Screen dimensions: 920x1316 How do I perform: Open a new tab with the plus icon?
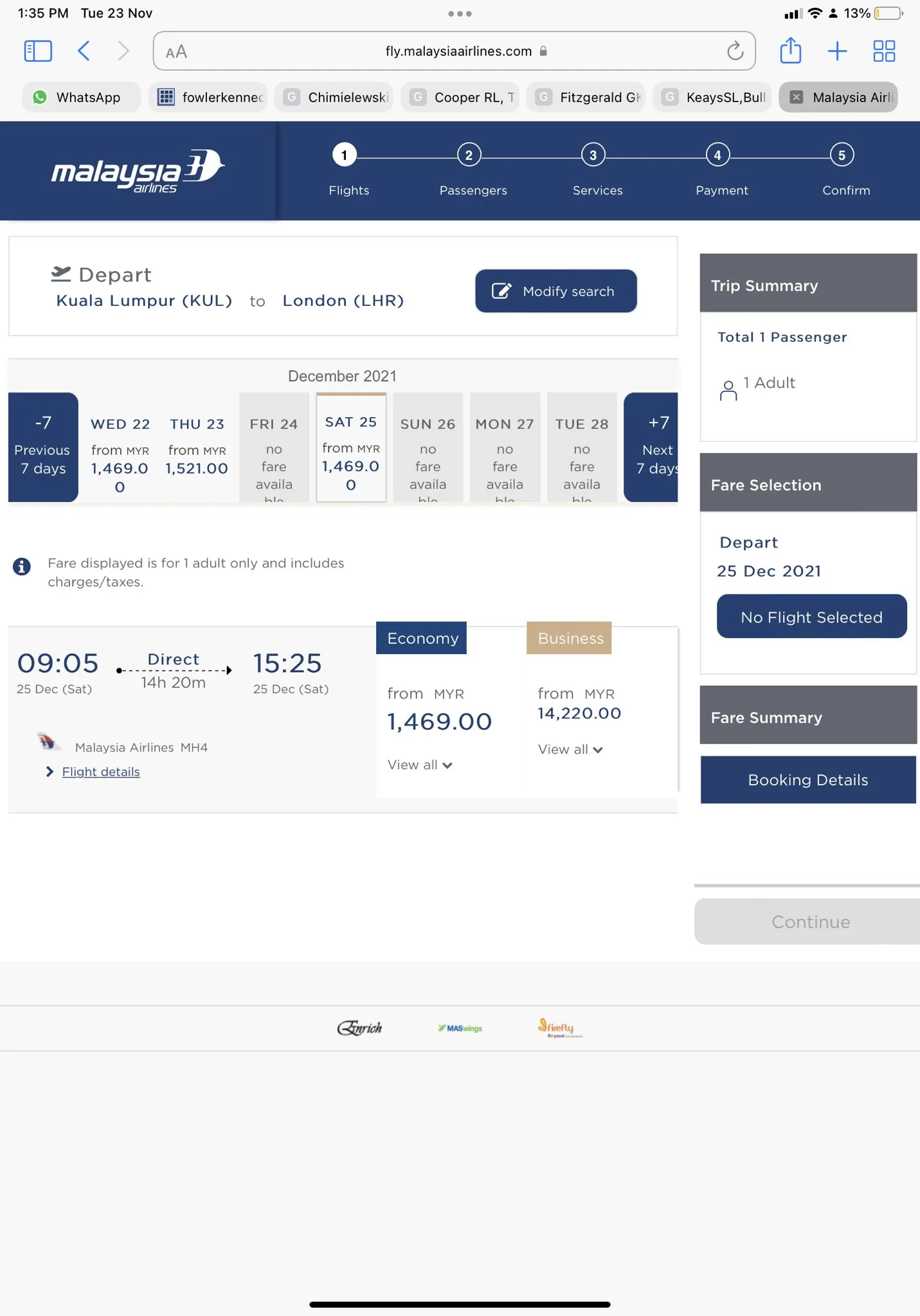pos(837,51)
